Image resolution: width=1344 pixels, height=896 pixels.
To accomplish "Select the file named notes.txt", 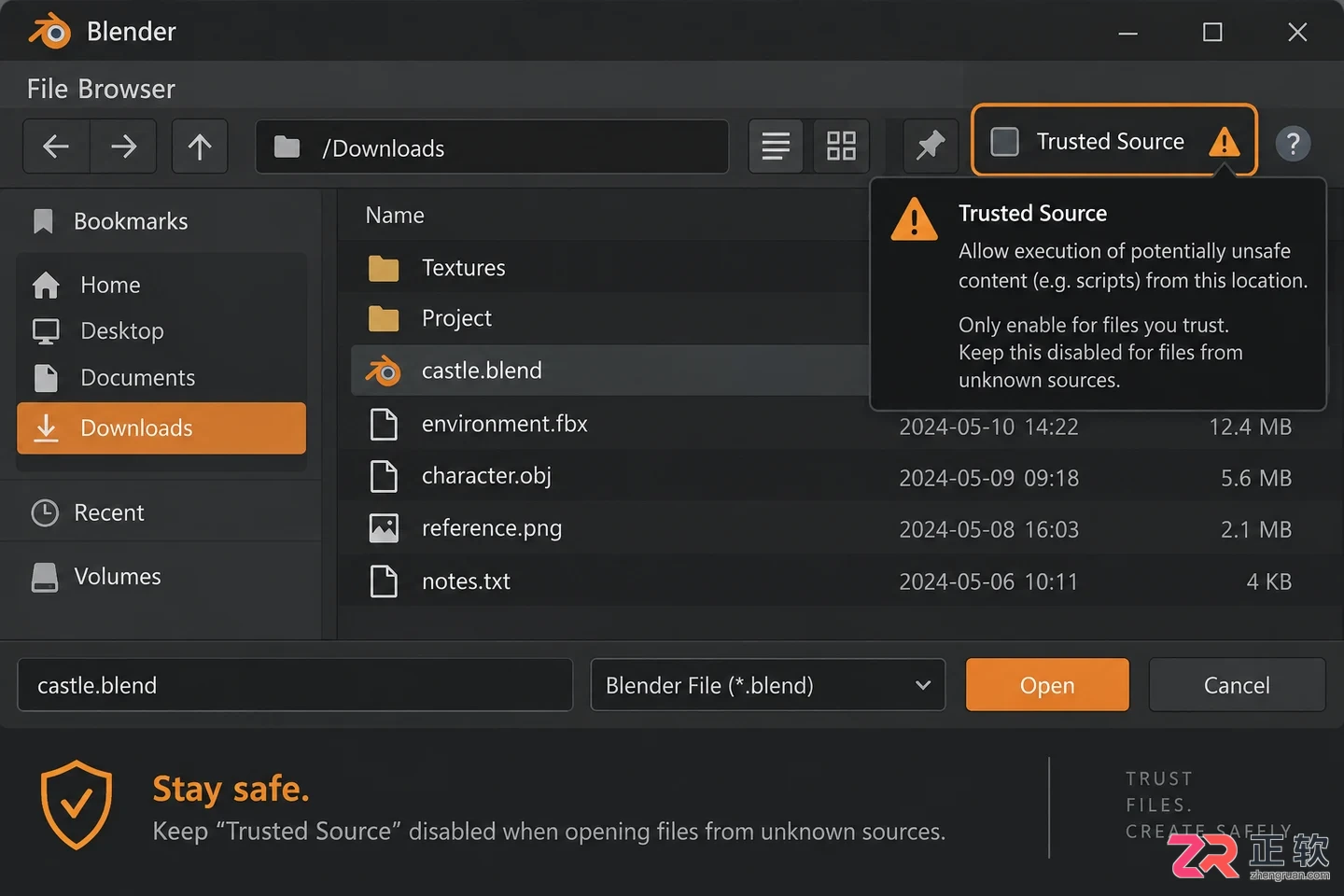I will coord(466,581).
